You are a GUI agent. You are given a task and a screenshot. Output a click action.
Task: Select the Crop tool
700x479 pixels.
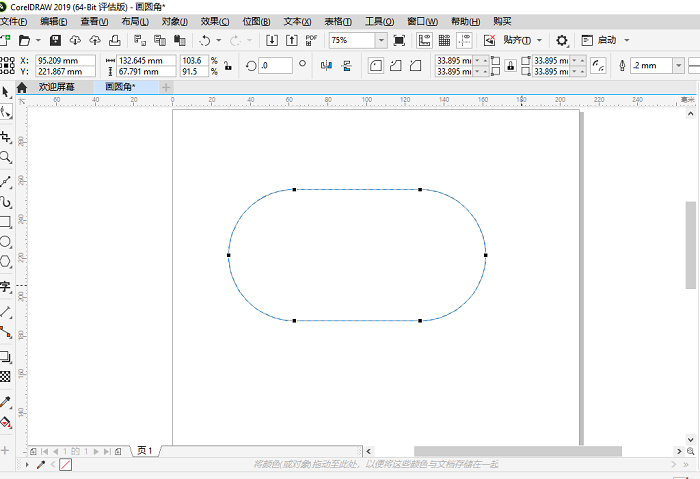click(6, 137)
